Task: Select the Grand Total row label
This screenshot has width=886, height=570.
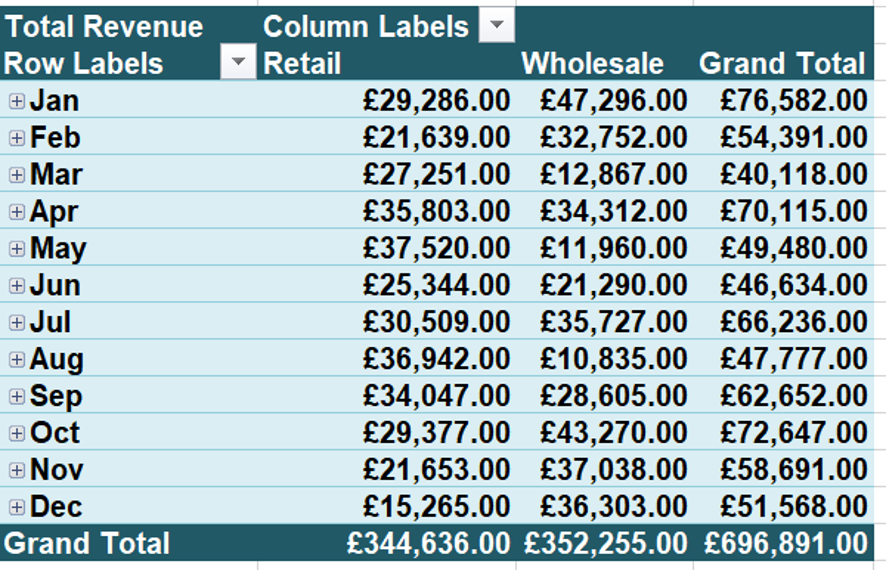Action: 87,543
